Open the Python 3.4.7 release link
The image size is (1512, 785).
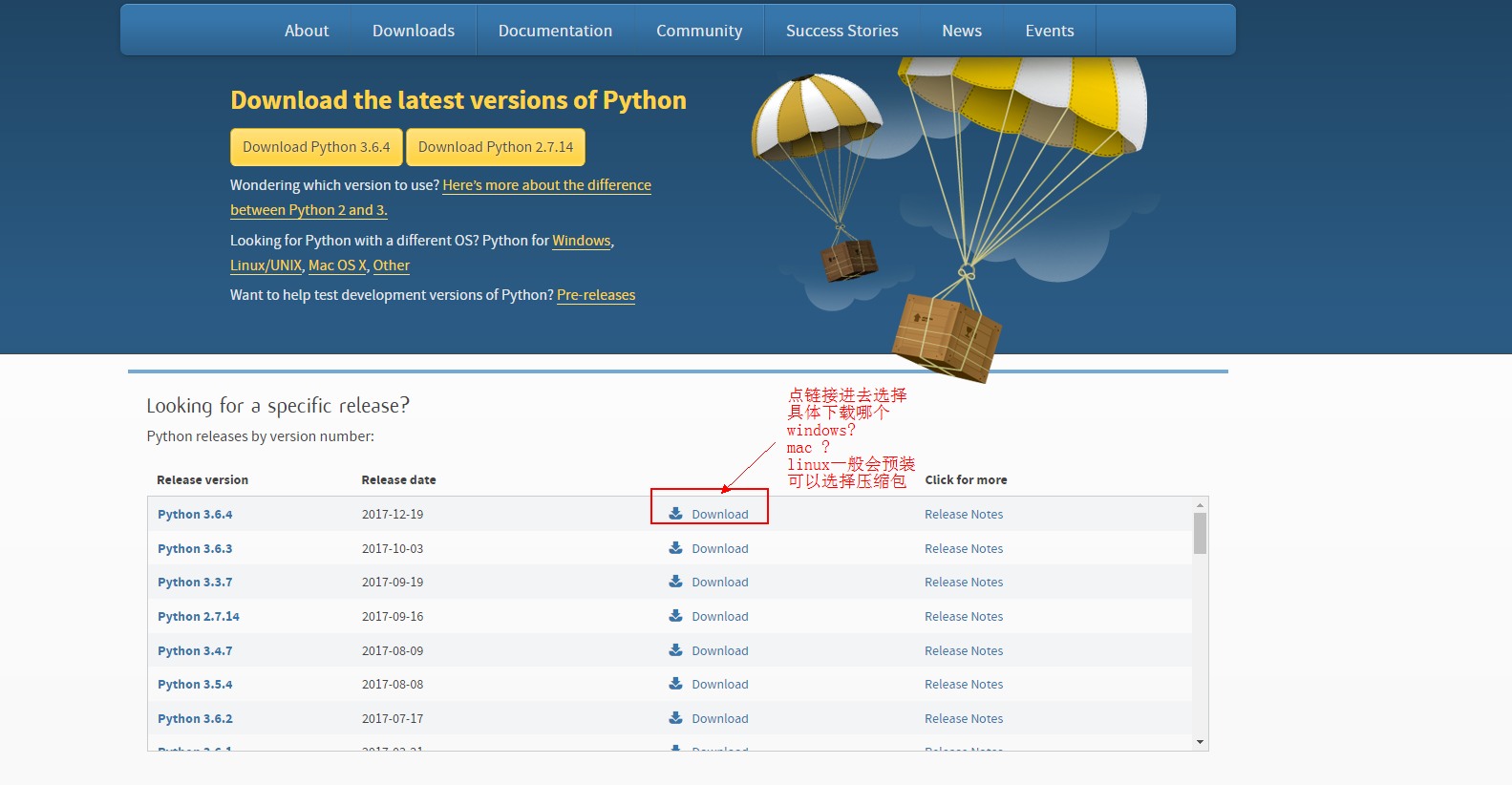click(195, 650)
